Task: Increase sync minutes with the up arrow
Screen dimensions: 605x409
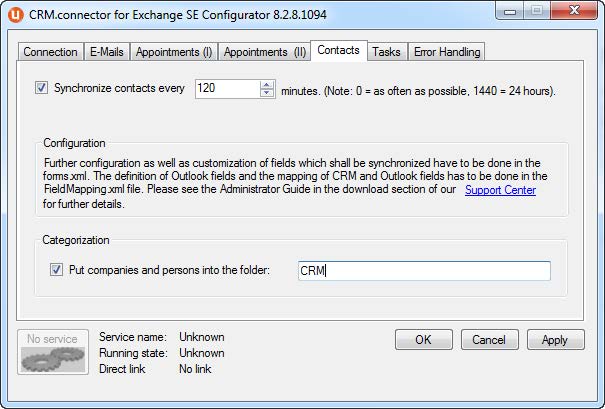Action: [267, 84]
